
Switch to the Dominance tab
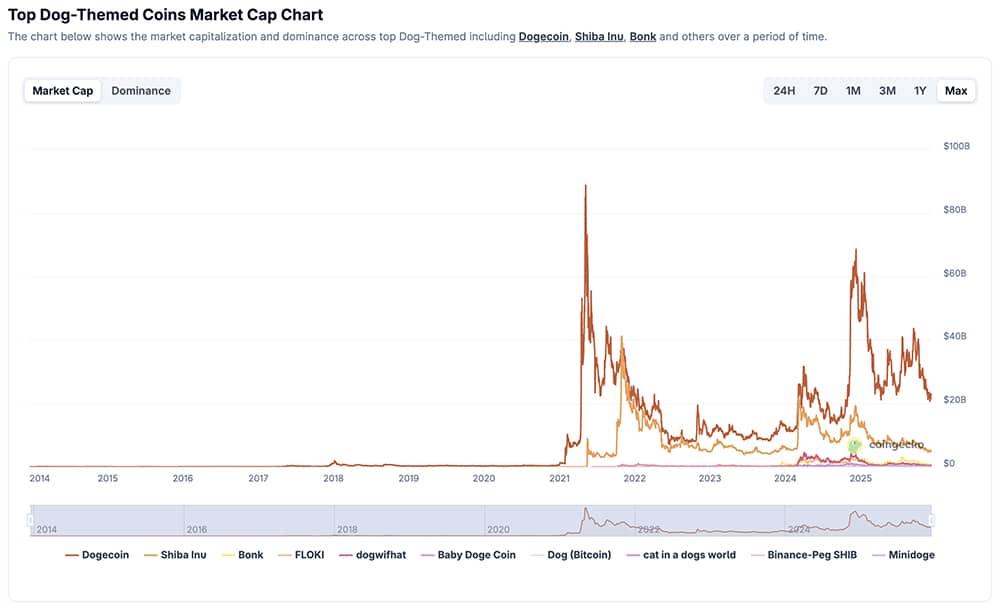[141, 90]
